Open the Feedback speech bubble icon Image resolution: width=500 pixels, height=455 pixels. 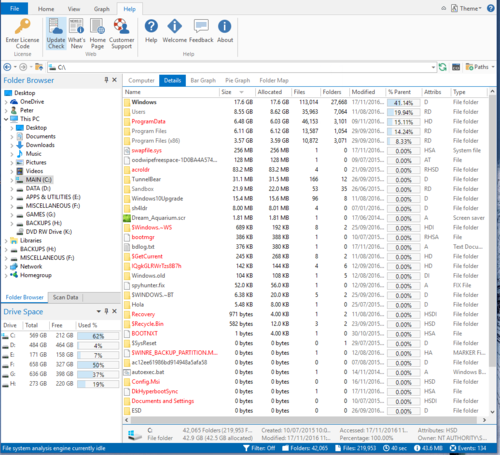[x=201, y=26]
